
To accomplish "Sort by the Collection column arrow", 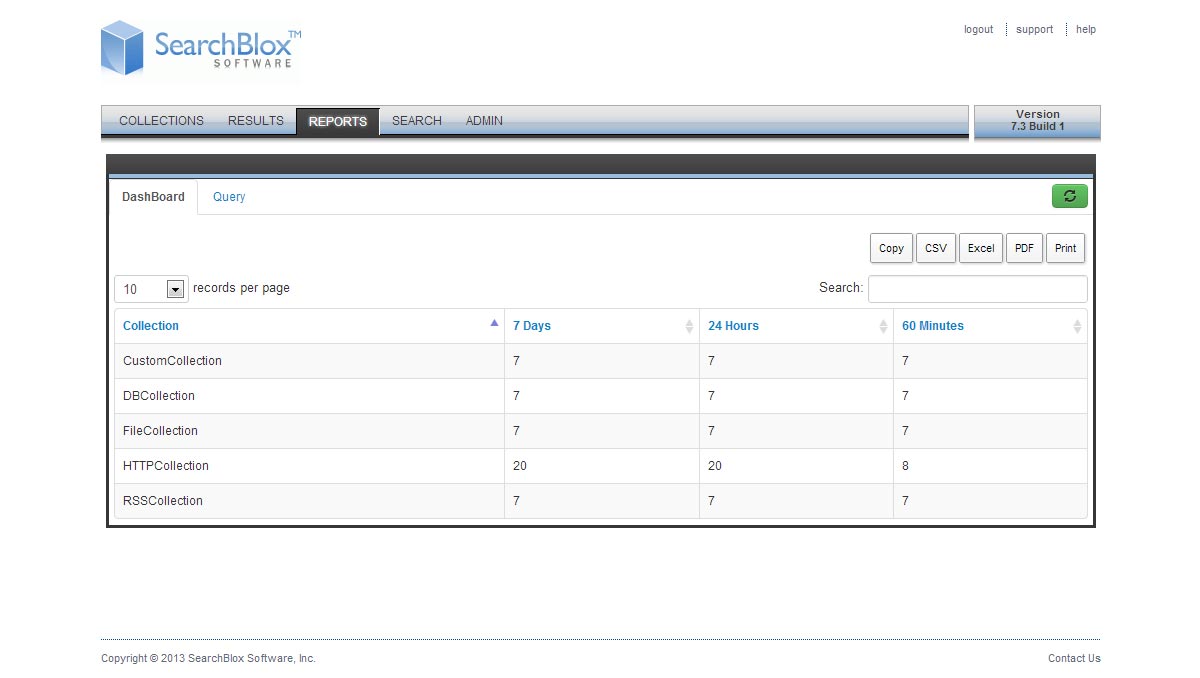I will [494, 323].
